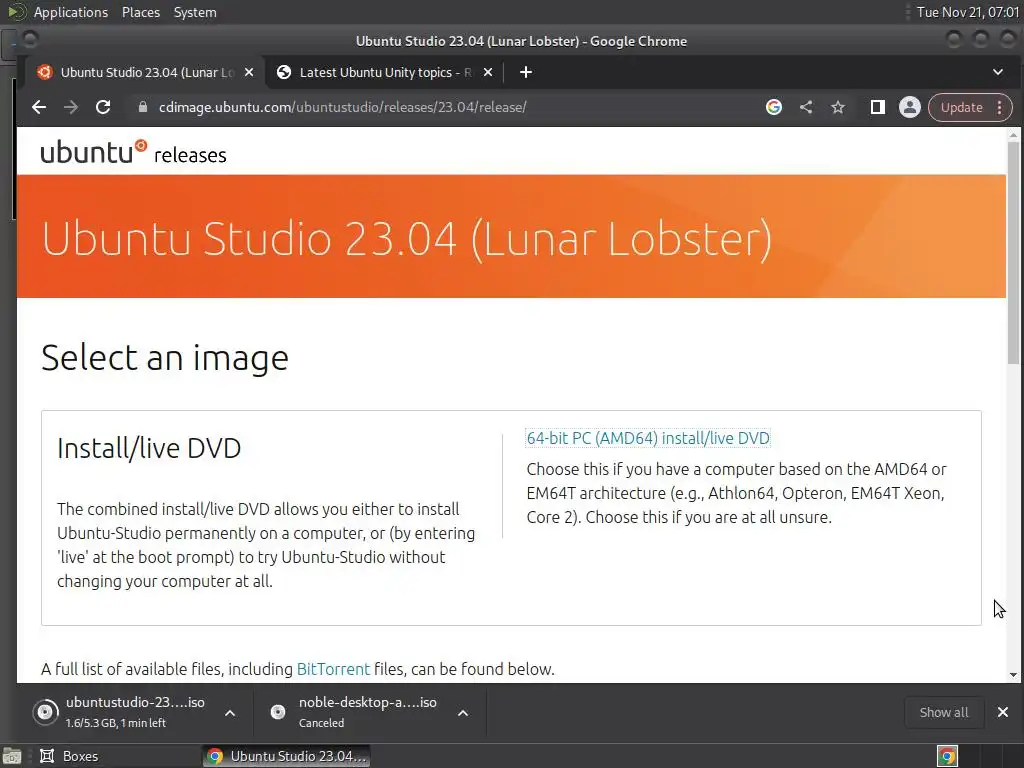
Task: Close the Latest Ubuntu Unity topics tab
Action: coord(488,72)
